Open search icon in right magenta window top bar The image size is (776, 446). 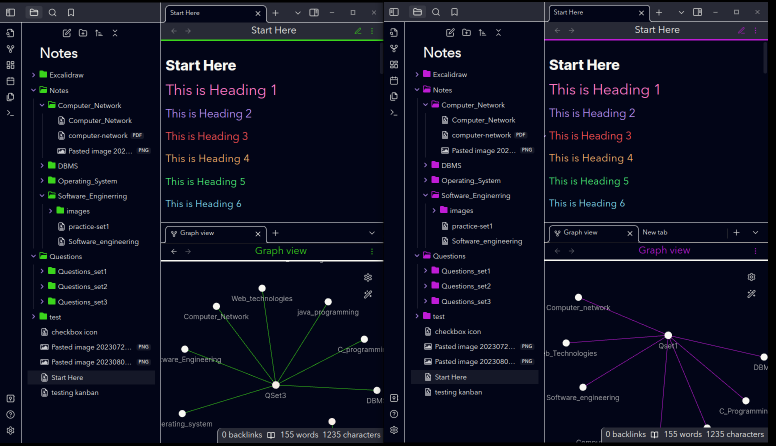point(436,12)
